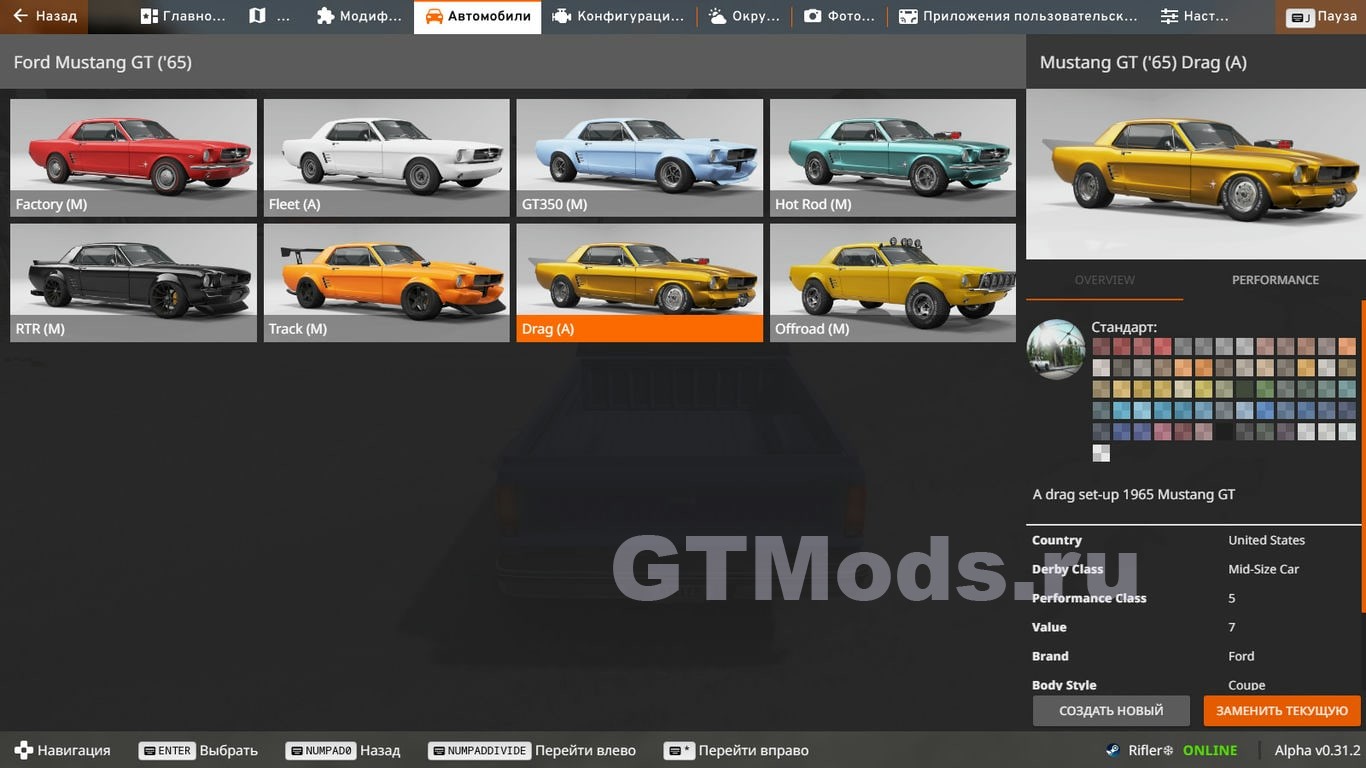Click the green ONLINE status text

[1210, 750]
